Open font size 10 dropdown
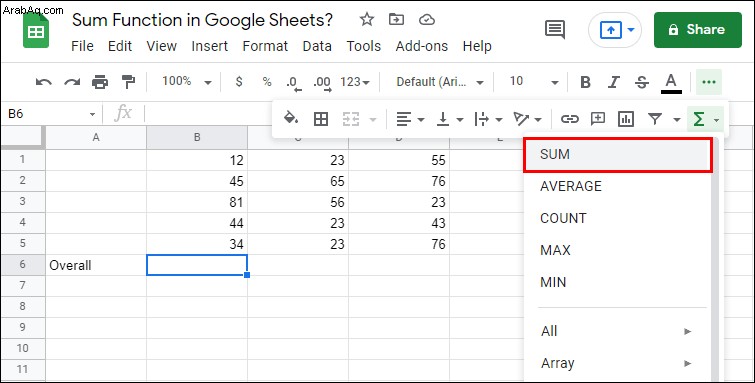This screenshot has height=383, width=755. click(x=534, y=82)
